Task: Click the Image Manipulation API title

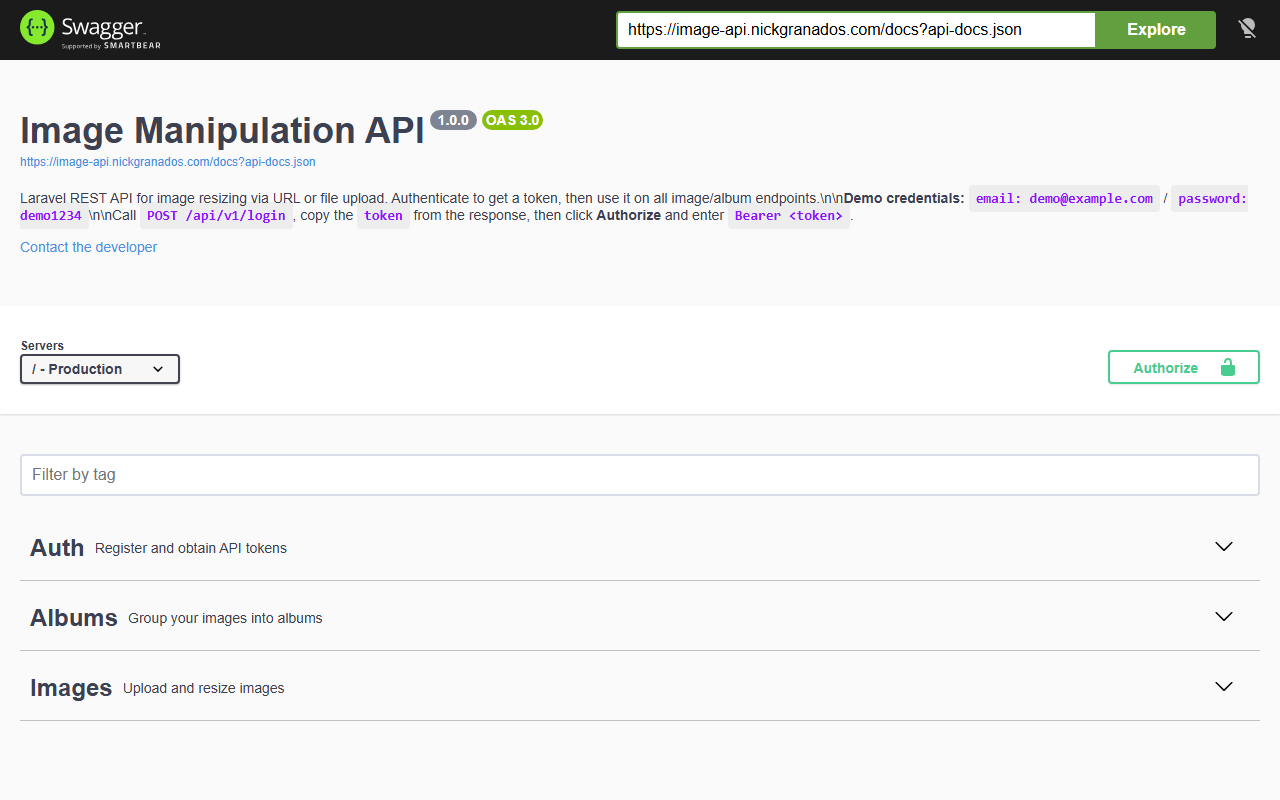Action: [x=222, y=131]
